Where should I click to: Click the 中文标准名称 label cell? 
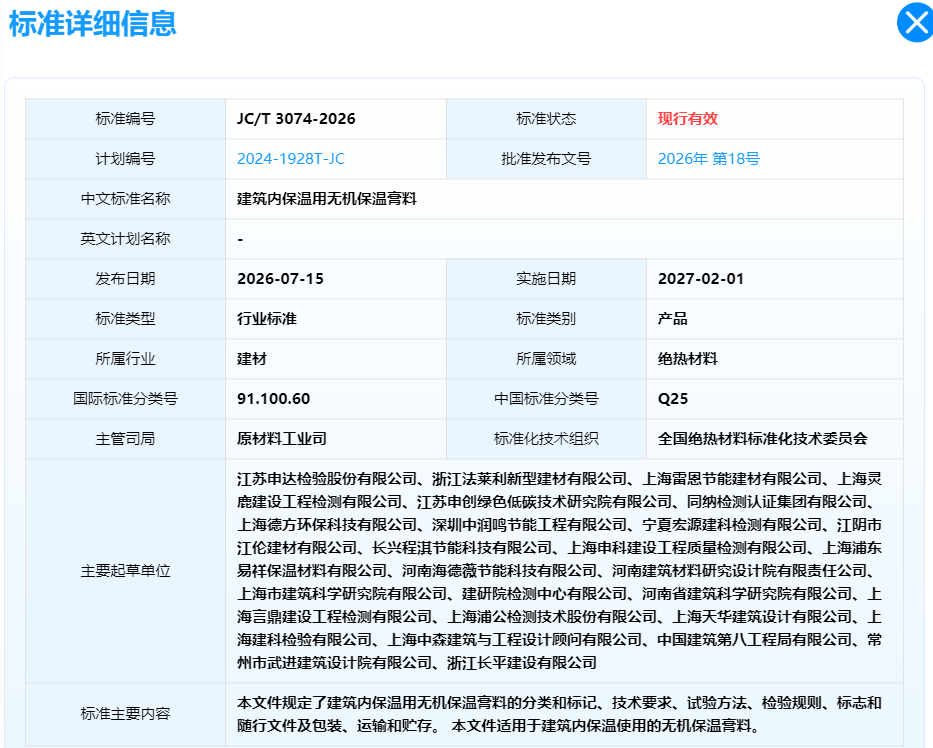126,199
